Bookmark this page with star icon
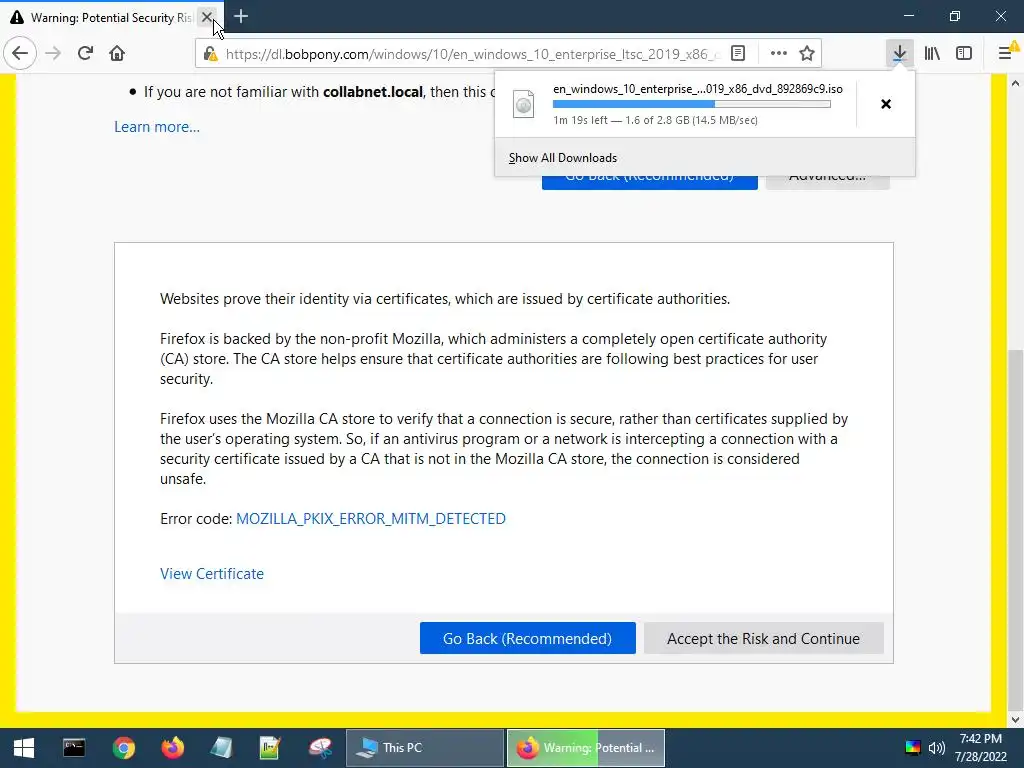This screenshot has width=1024, height=768. [807, 53]
